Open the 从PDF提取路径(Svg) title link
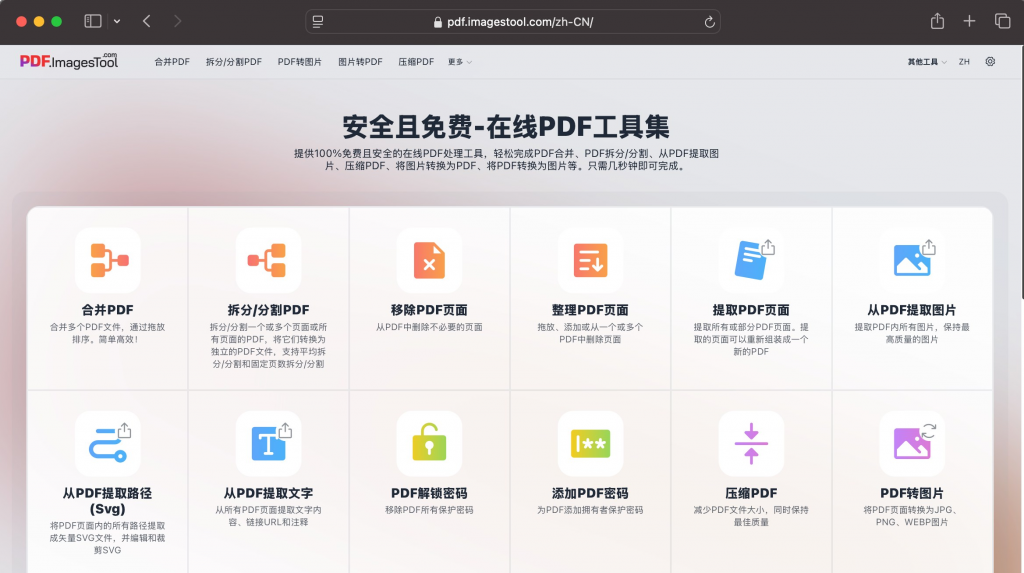Viewport: 1024px width, 573px height. (x=108, y=501)
